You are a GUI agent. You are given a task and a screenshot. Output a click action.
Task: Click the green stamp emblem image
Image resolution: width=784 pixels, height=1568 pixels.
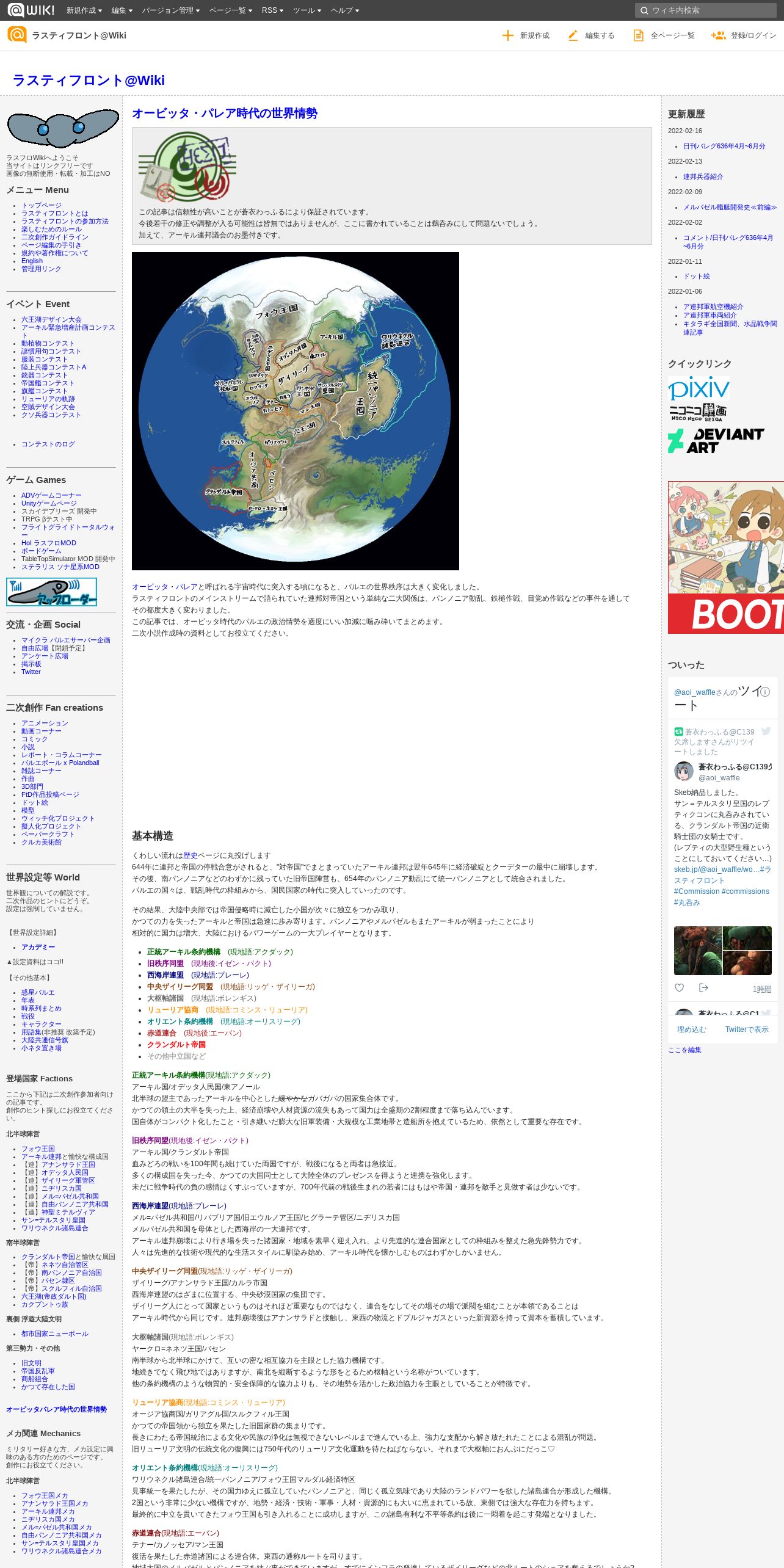(187, 167)
